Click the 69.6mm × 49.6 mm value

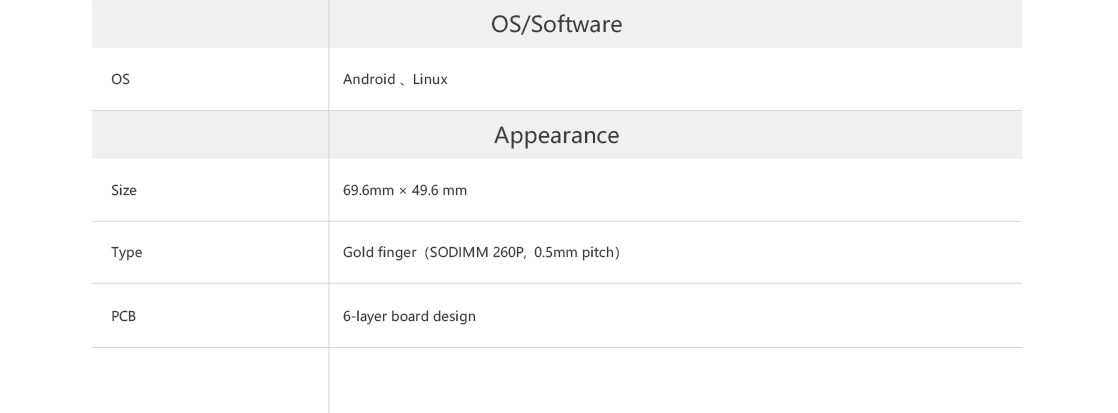coord(405,190)
